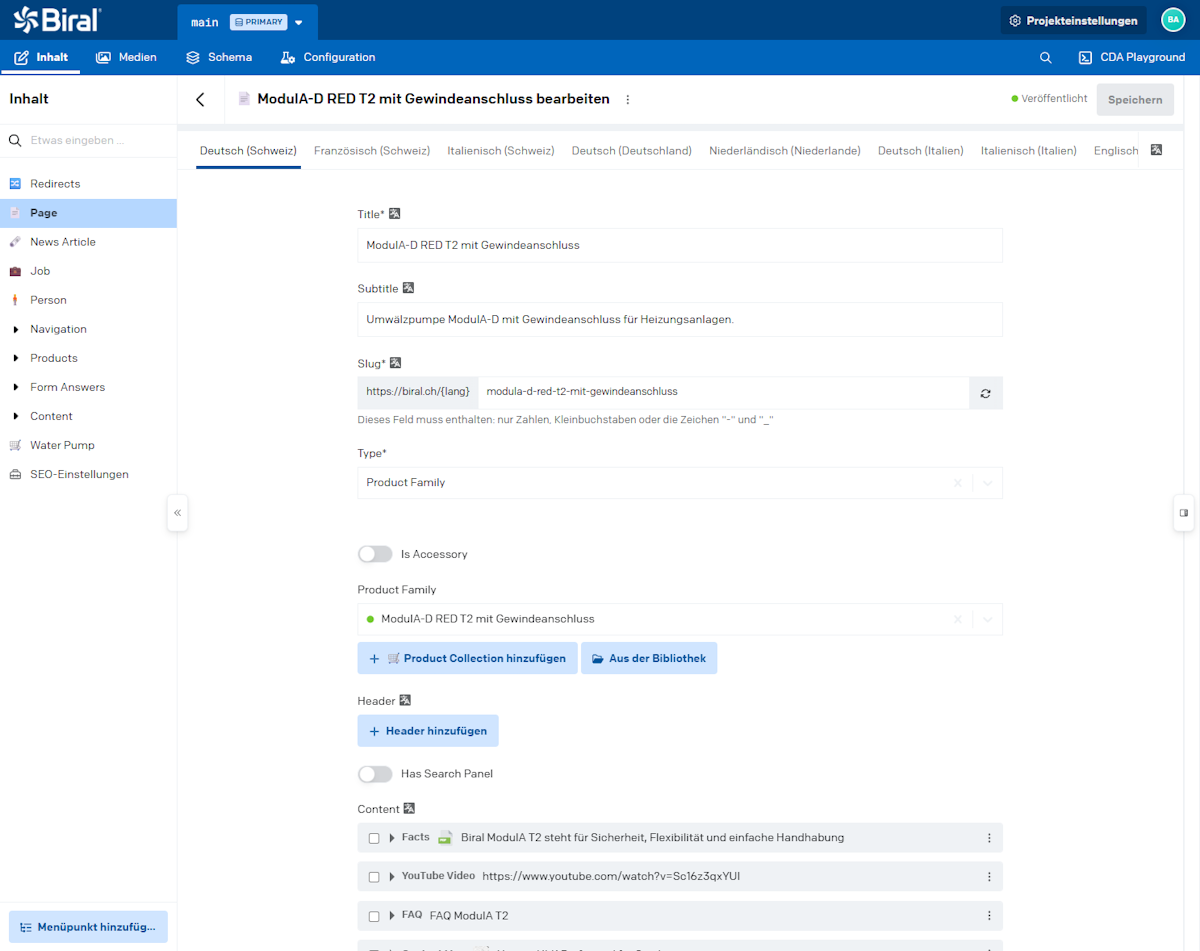The image size is (1200, 951).
Task: Open the Facts row three-dot menu
Action: [989, 838]
